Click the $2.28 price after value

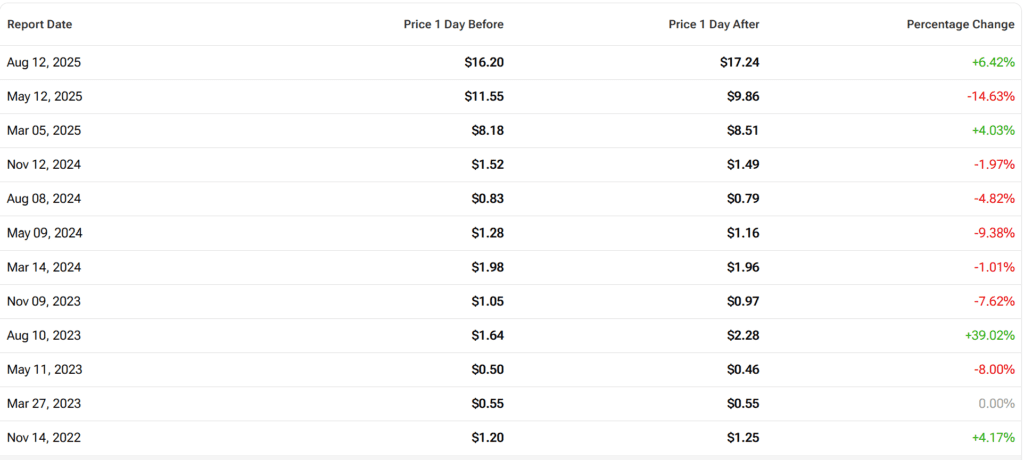pyautogui.click(x=743, y=335)
